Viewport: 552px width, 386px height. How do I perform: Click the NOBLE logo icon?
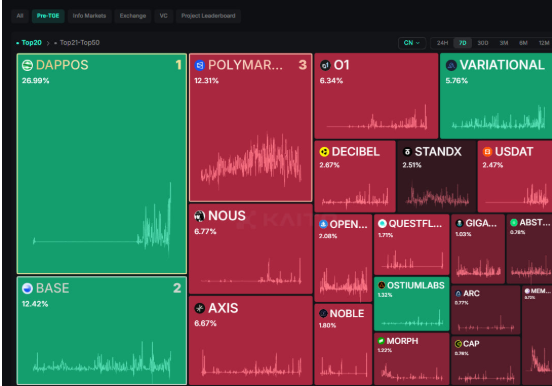(x=323, y=313)
